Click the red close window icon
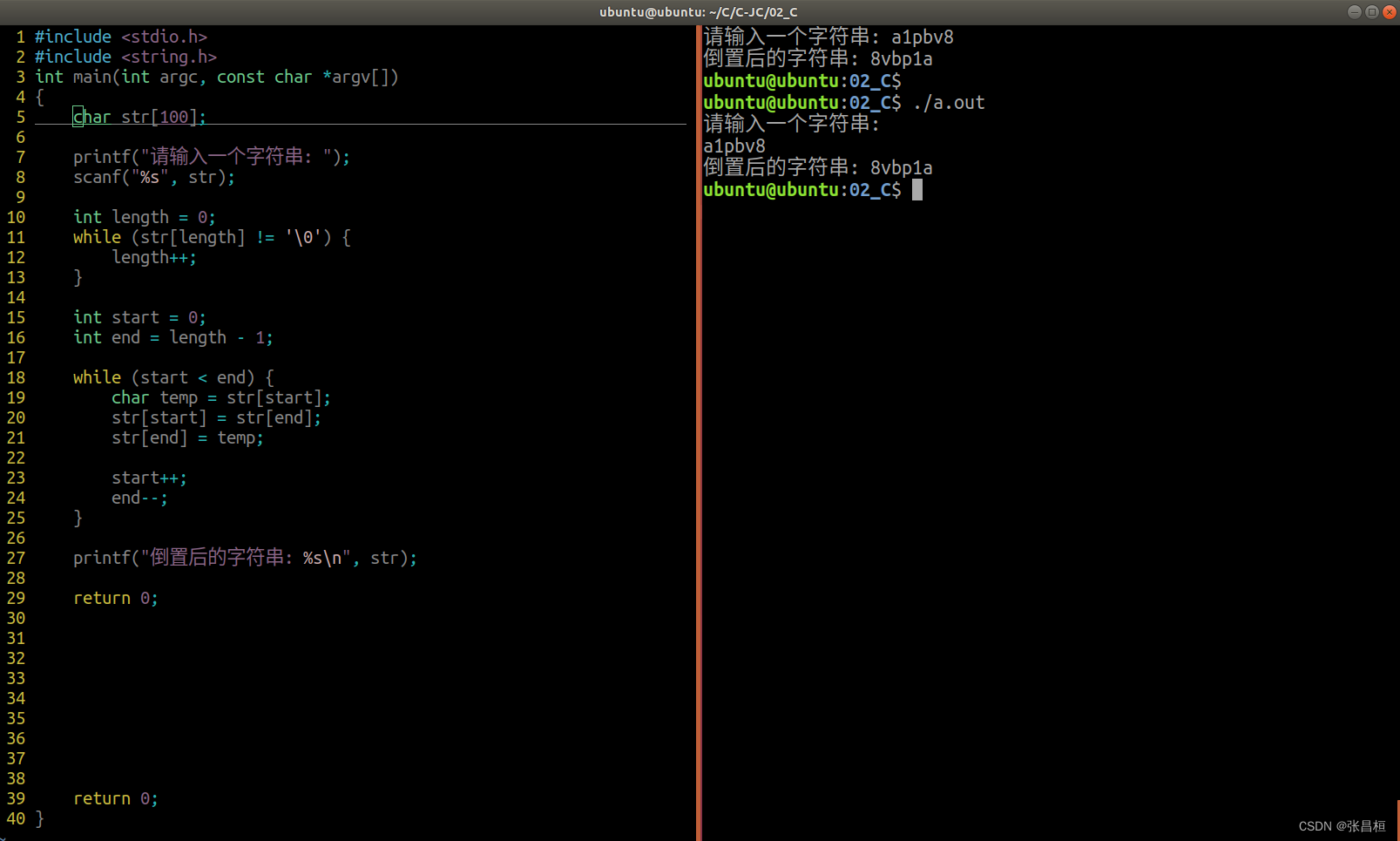Viewport: 1400px width, 841px height. (x=1389, y=11)
